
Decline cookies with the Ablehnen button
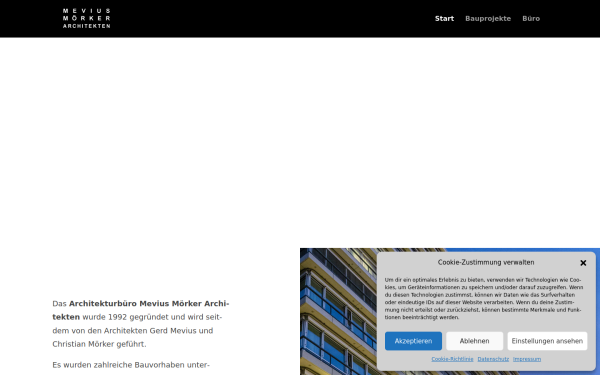474,341
